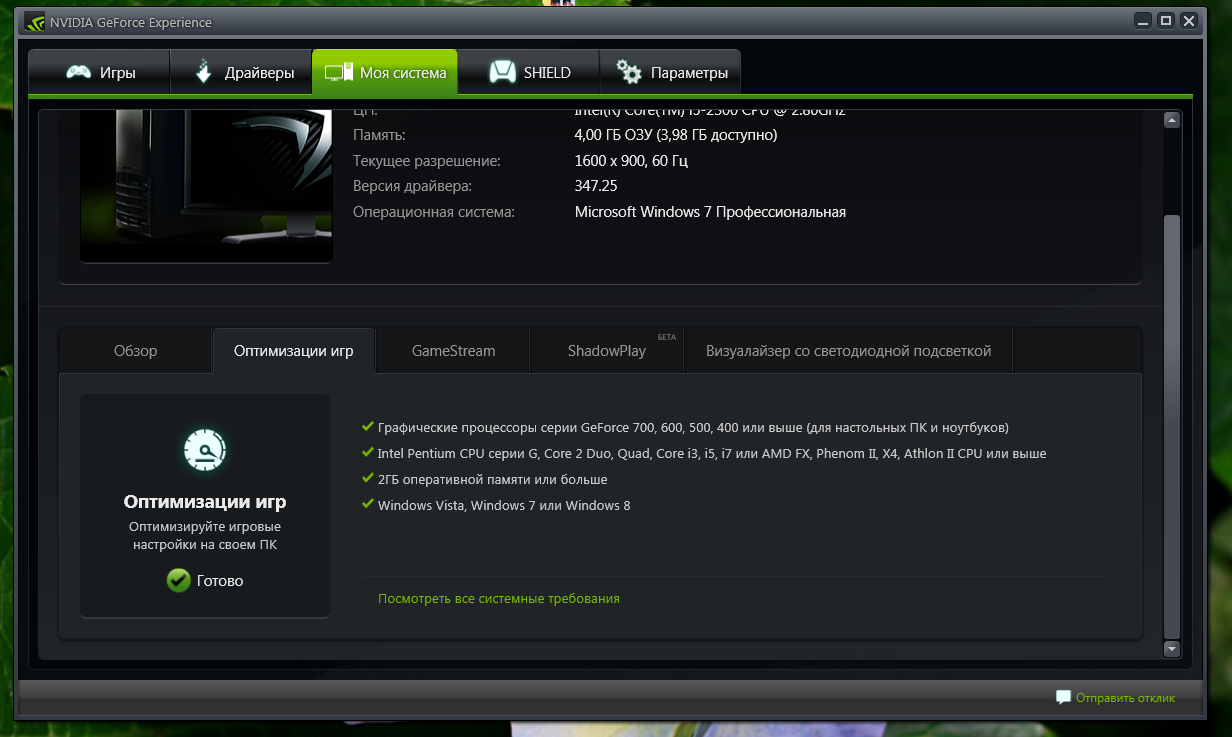Click checkmark beside 2ГБ оперативной памяти
Image resolution: width=1232 pixels, height=737 pixels.
368,478
